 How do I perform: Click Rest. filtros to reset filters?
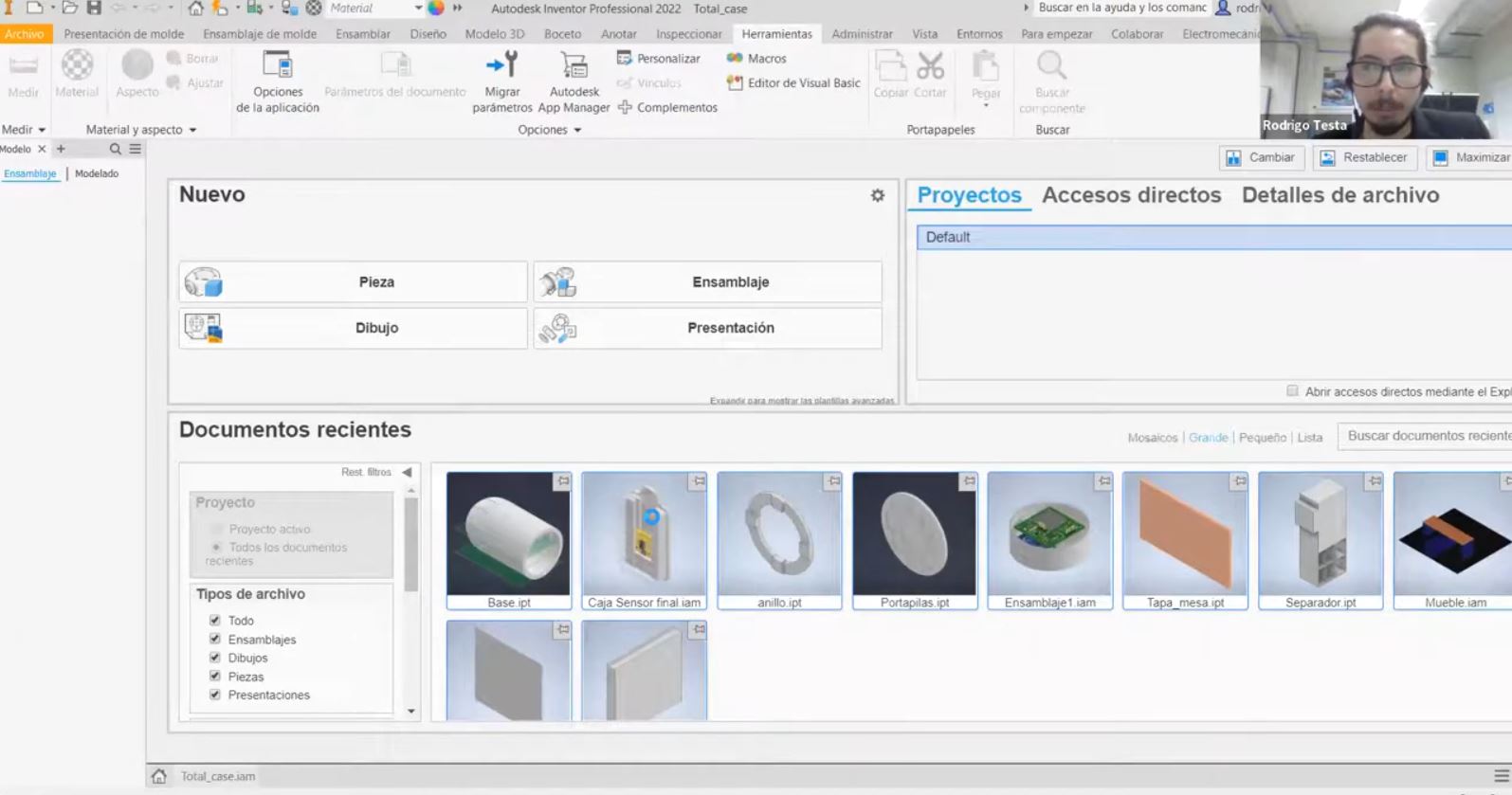366,472
